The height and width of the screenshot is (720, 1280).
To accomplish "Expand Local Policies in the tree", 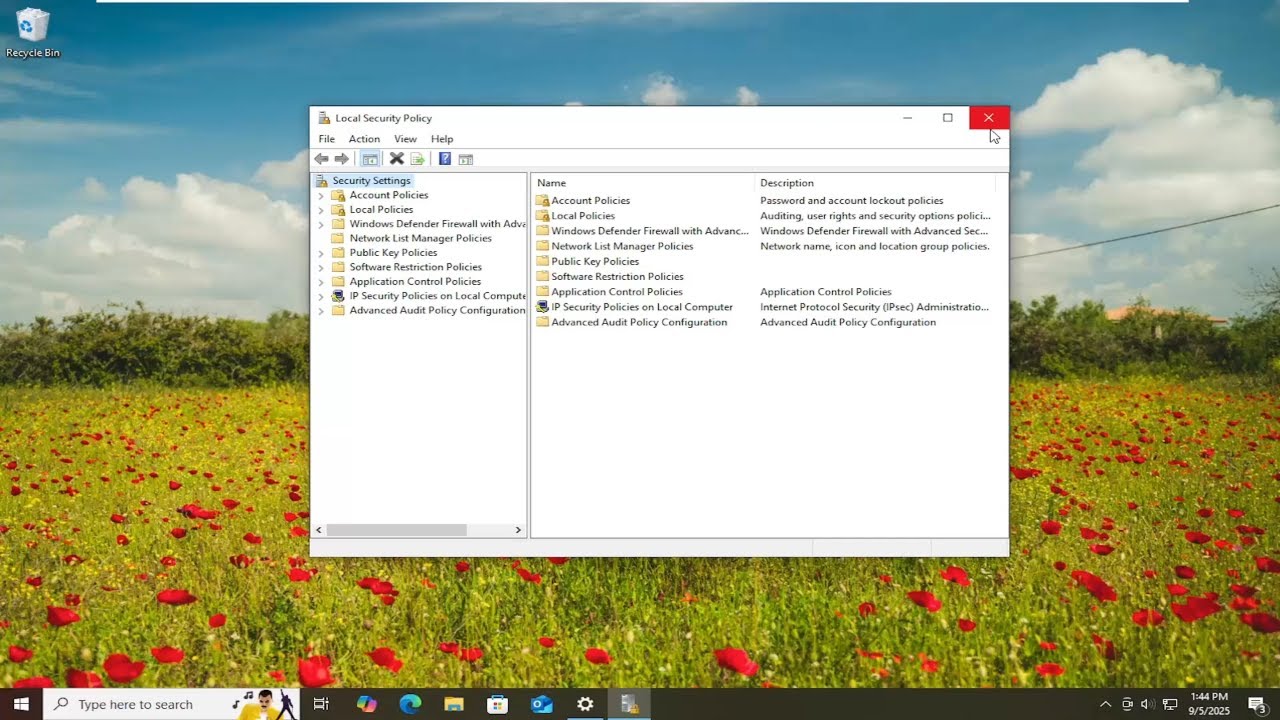I will (x=321, y=210).
